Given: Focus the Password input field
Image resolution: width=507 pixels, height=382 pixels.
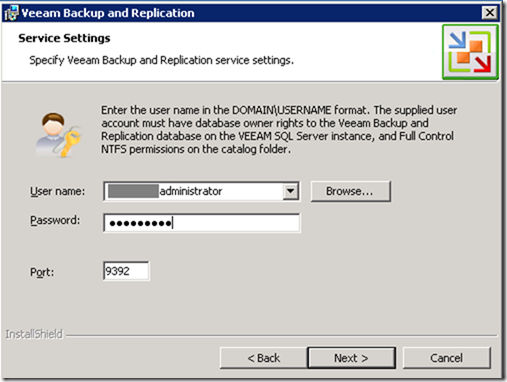Looking at the screenshot, I should [x=202, y=223].
